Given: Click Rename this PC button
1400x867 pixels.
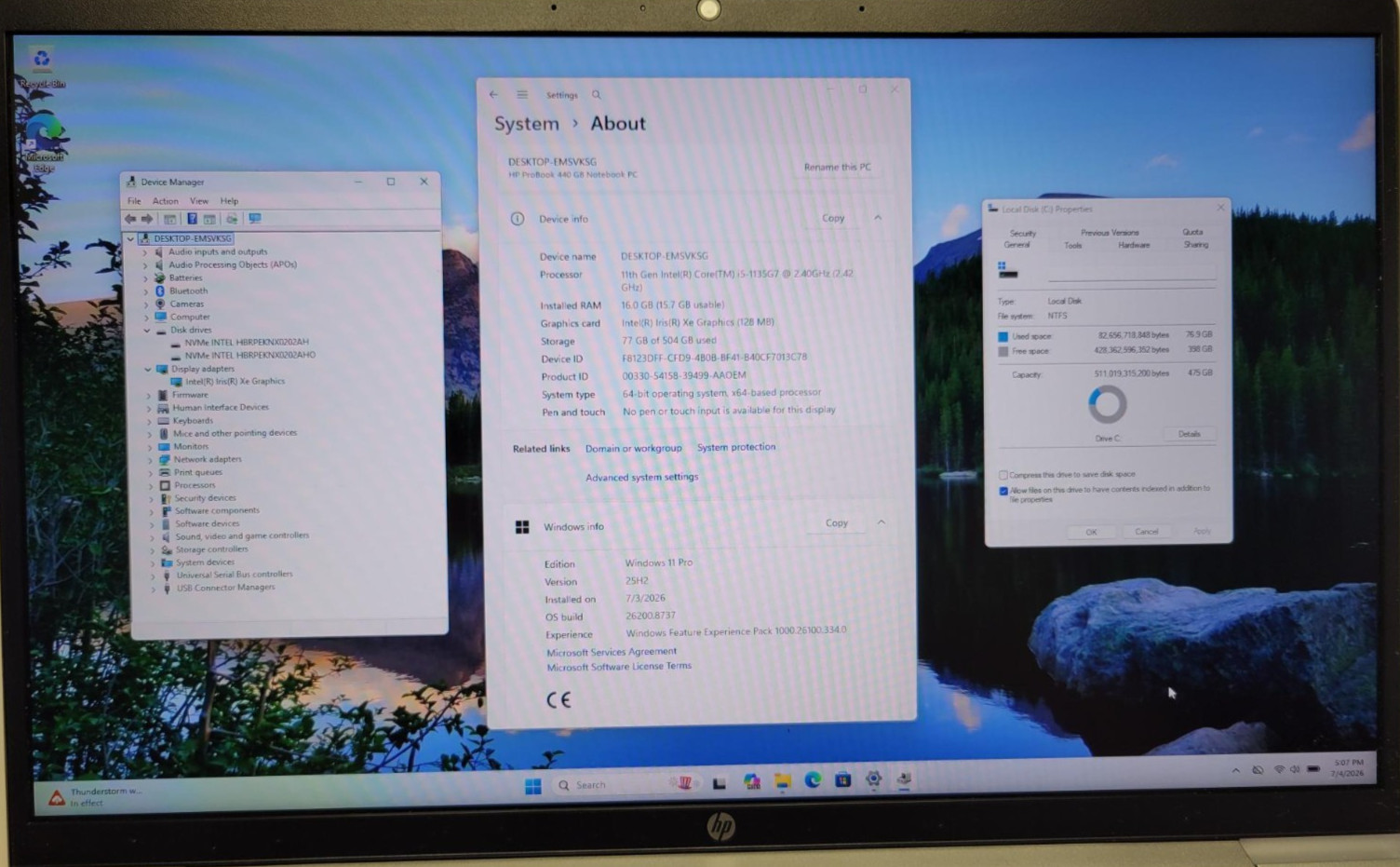Looking at the screenshot, I should coord(837,167).
